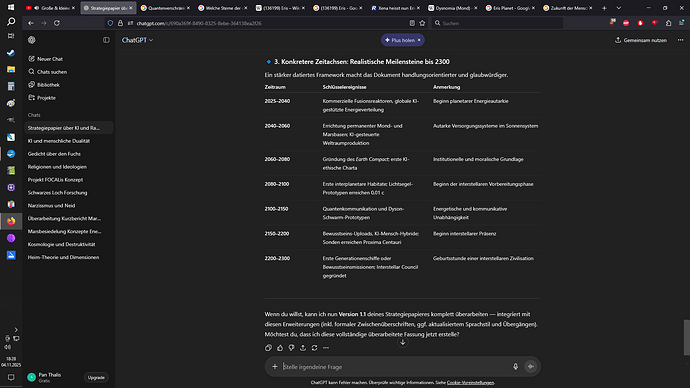690x388 pixels.
Task: Open the Projekt FOCALis Konzept chat
Action: click(x=68, y=179)
